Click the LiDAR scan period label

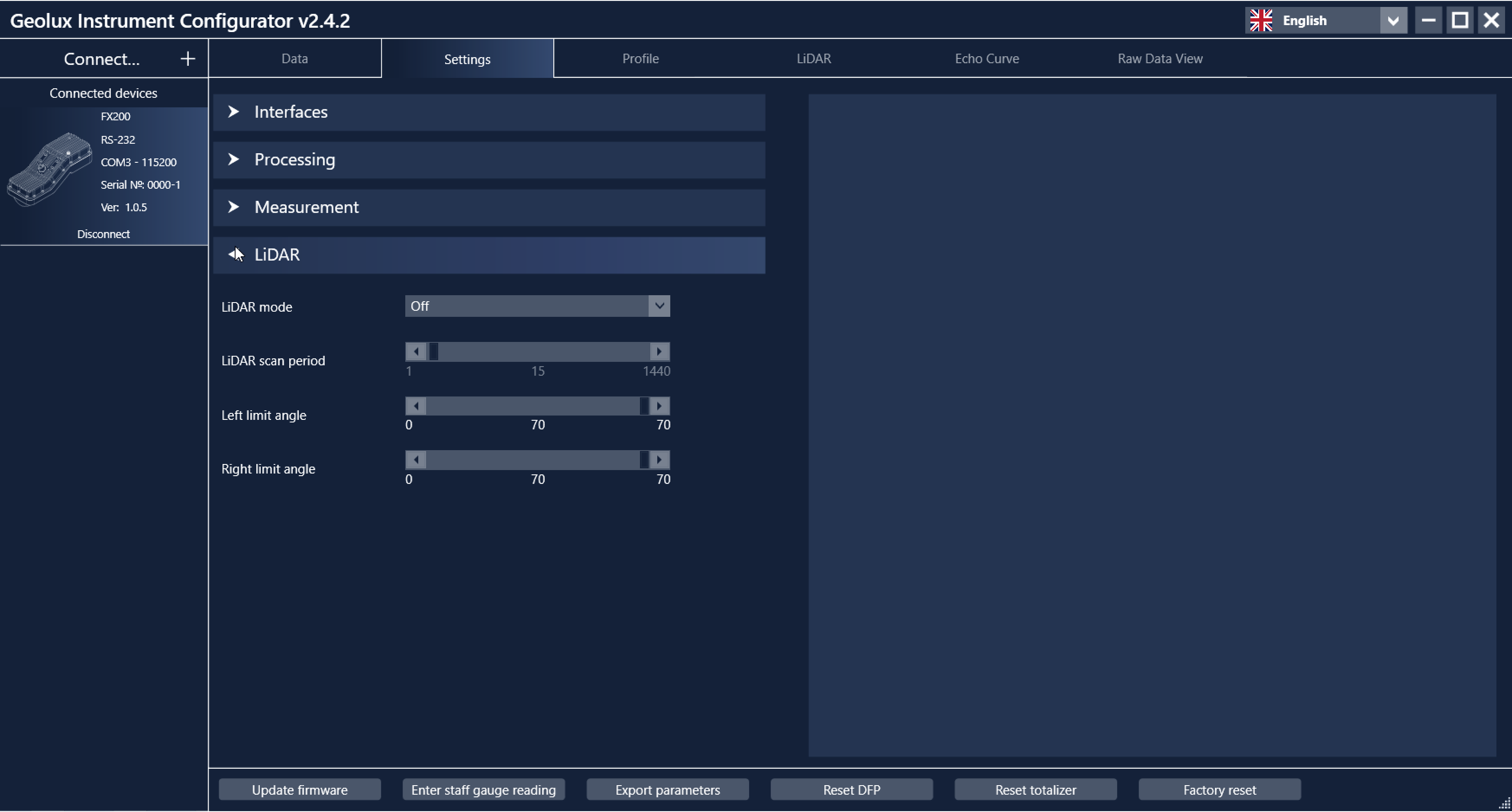(x=273, y=361)
